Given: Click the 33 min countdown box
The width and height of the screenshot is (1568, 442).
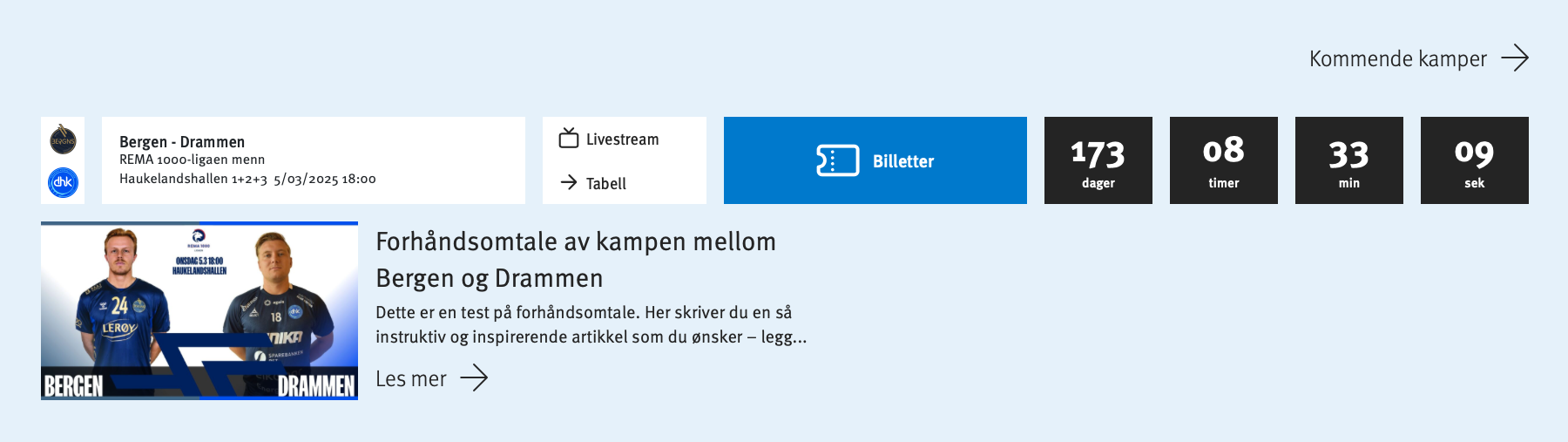Looking at the screenshot, I should click(x=1348, y=160).
